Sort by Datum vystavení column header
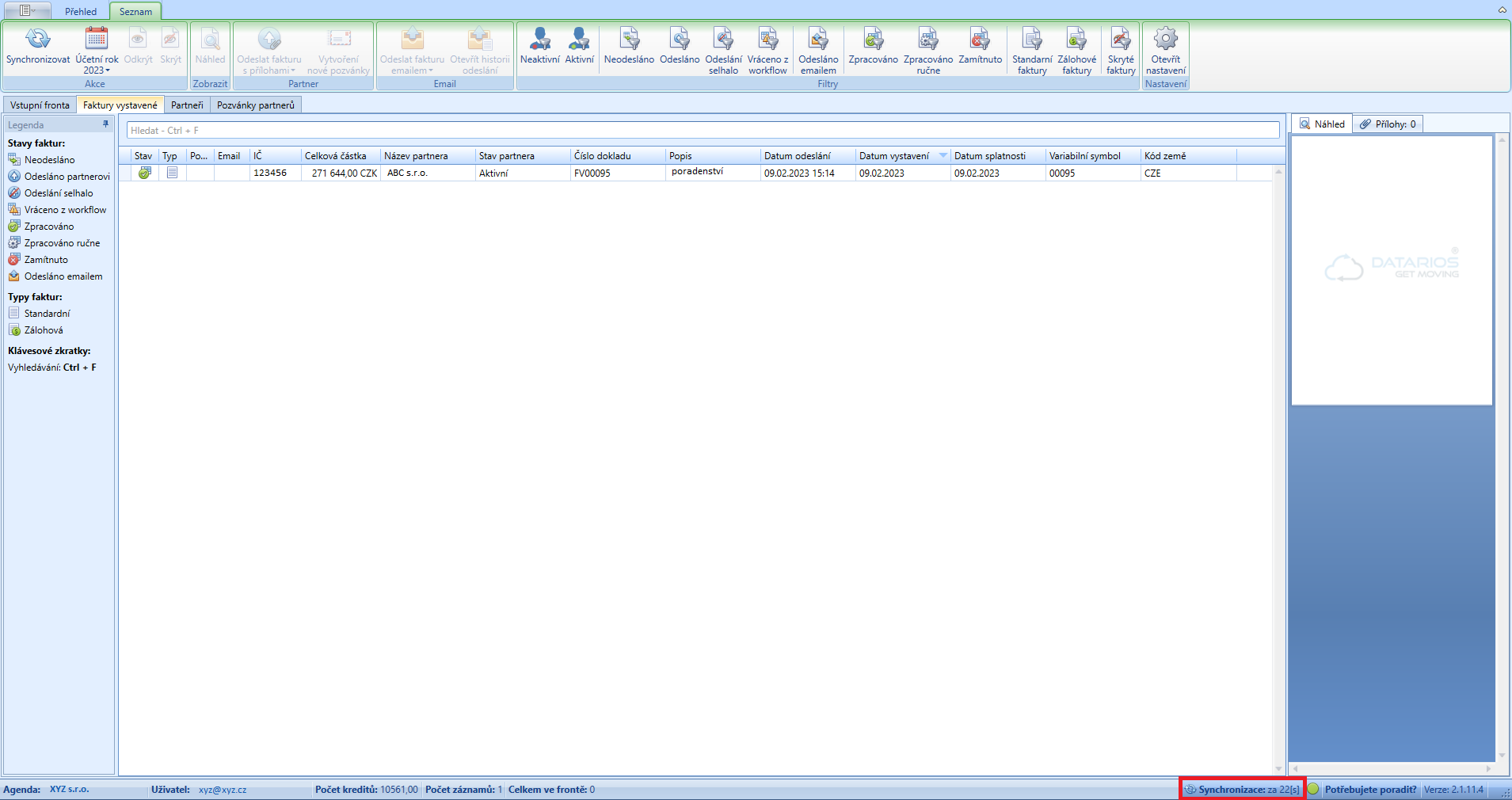Viewport: 1512px width, 800px height. click(x=894, y=156)
